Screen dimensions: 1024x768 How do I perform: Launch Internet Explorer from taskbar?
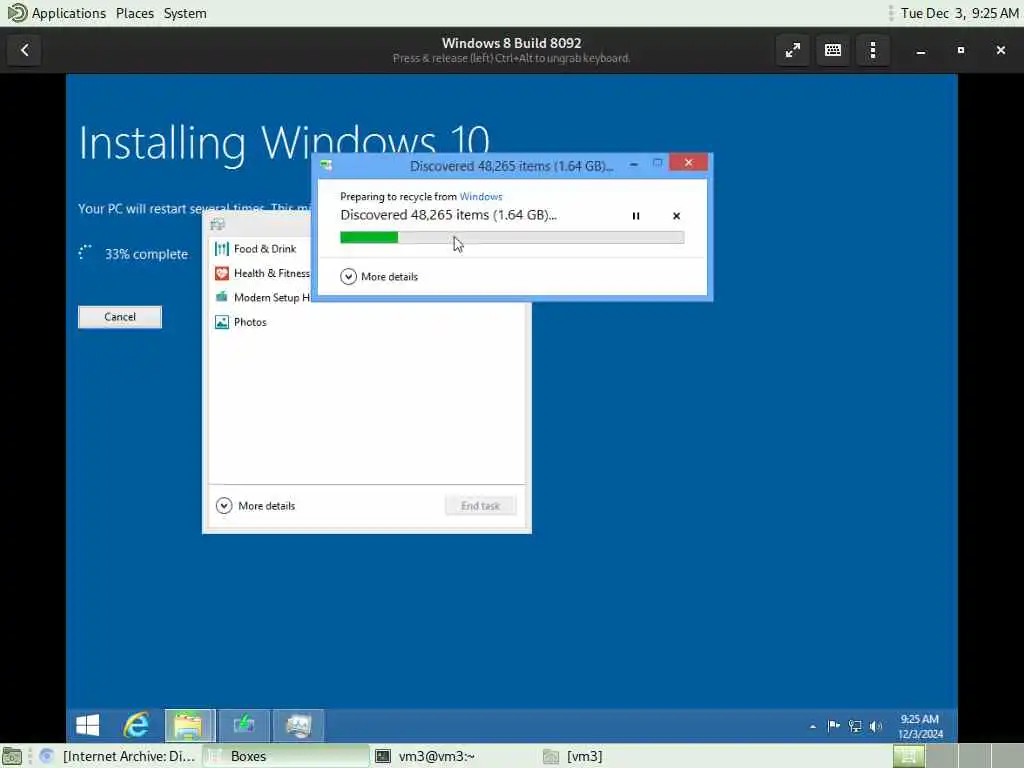point(136,725)
